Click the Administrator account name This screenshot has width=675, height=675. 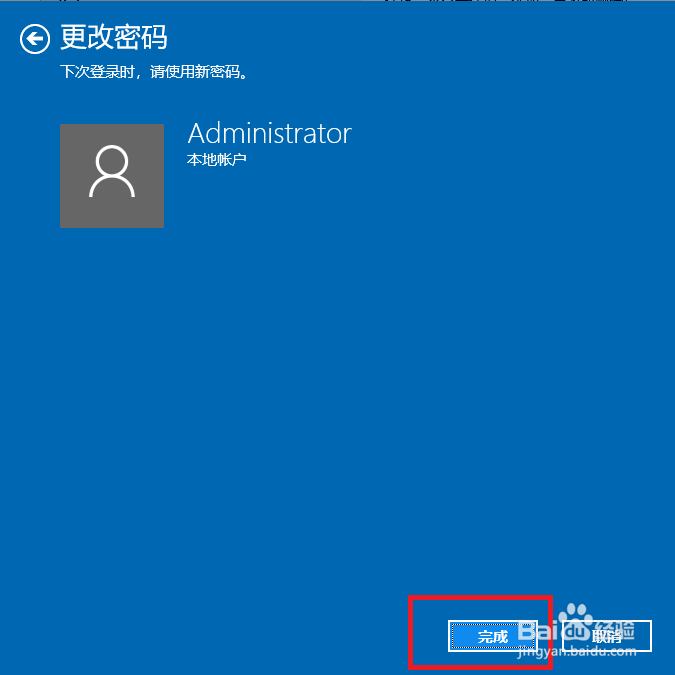coord(269,133)
